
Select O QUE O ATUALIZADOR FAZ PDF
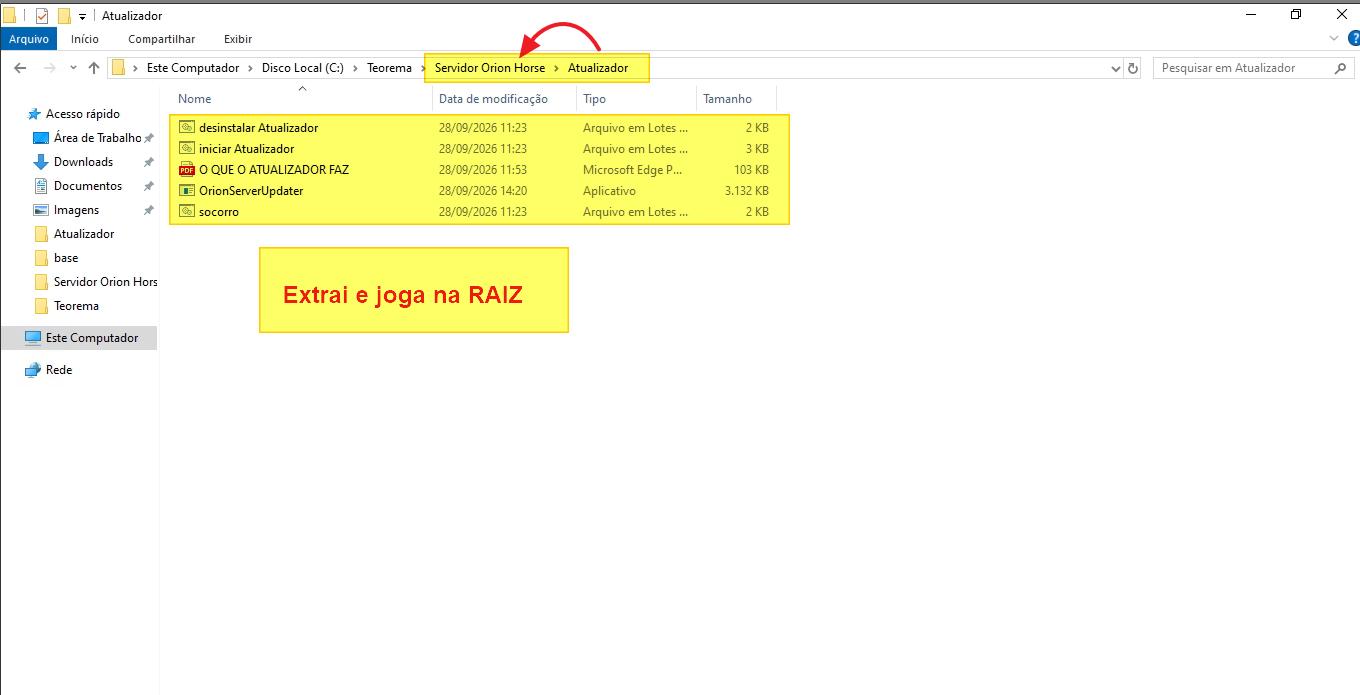274,170
